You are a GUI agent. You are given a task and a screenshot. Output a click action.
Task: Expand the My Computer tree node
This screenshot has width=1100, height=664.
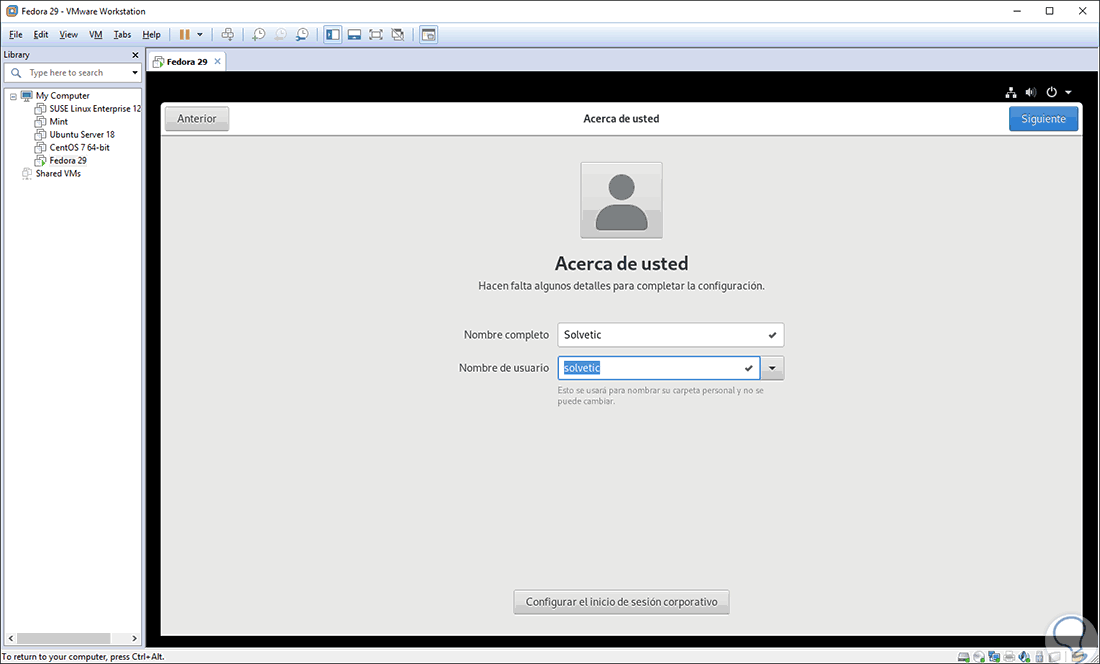[14, 95]
